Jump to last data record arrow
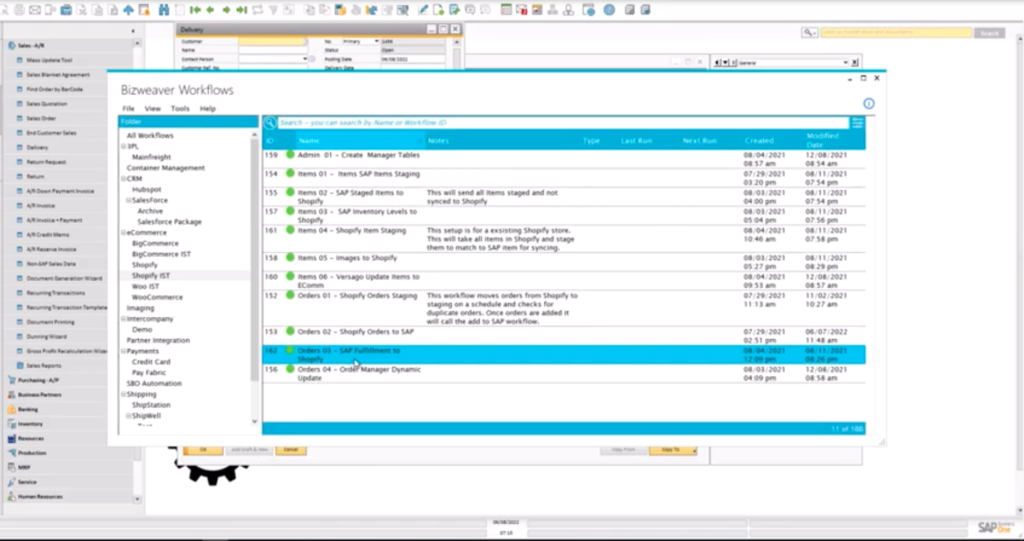 click(x=242, y=10)
